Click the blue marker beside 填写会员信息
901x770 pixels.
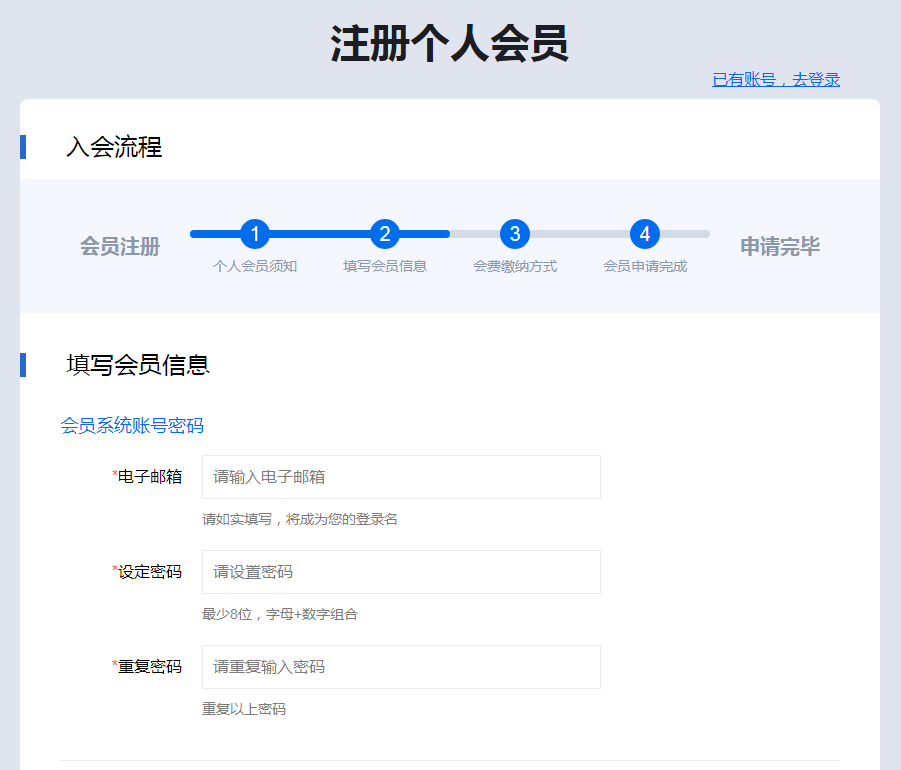(21, 367)
